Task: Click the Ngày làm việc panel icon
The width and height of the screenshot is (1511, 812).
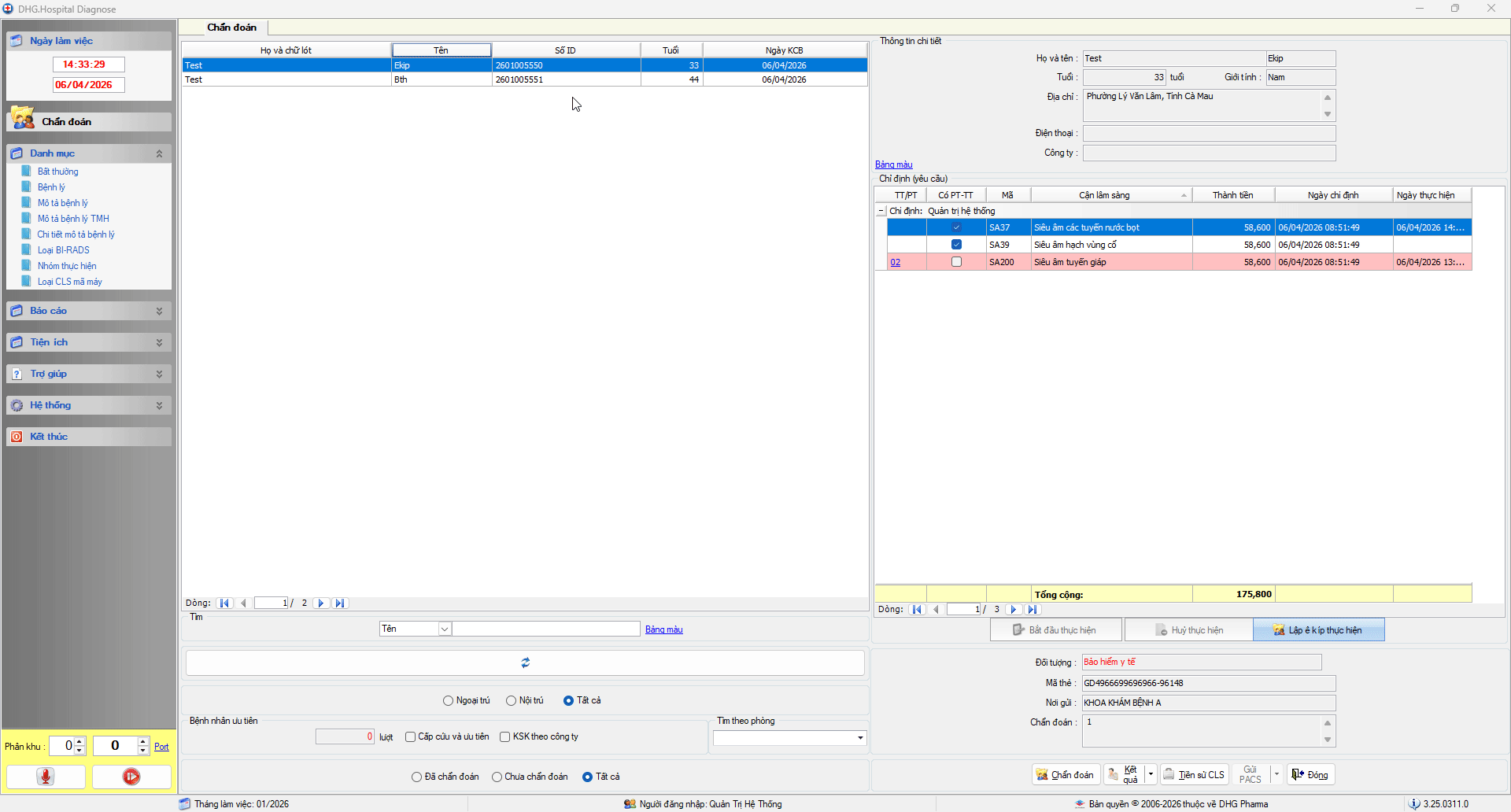Action: coord(17,41)
